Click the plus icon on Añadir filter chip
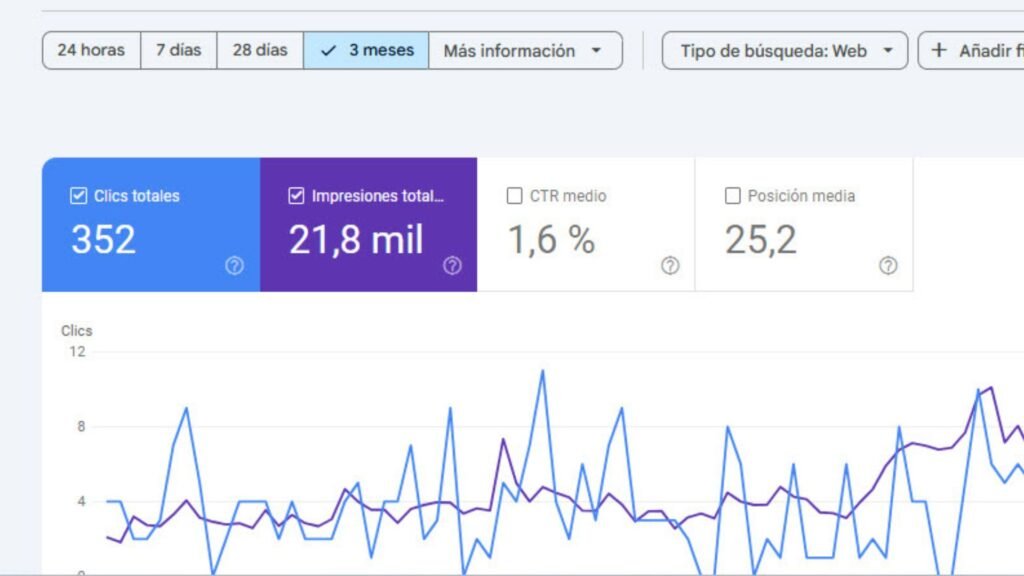 click(x=938, y=50)
